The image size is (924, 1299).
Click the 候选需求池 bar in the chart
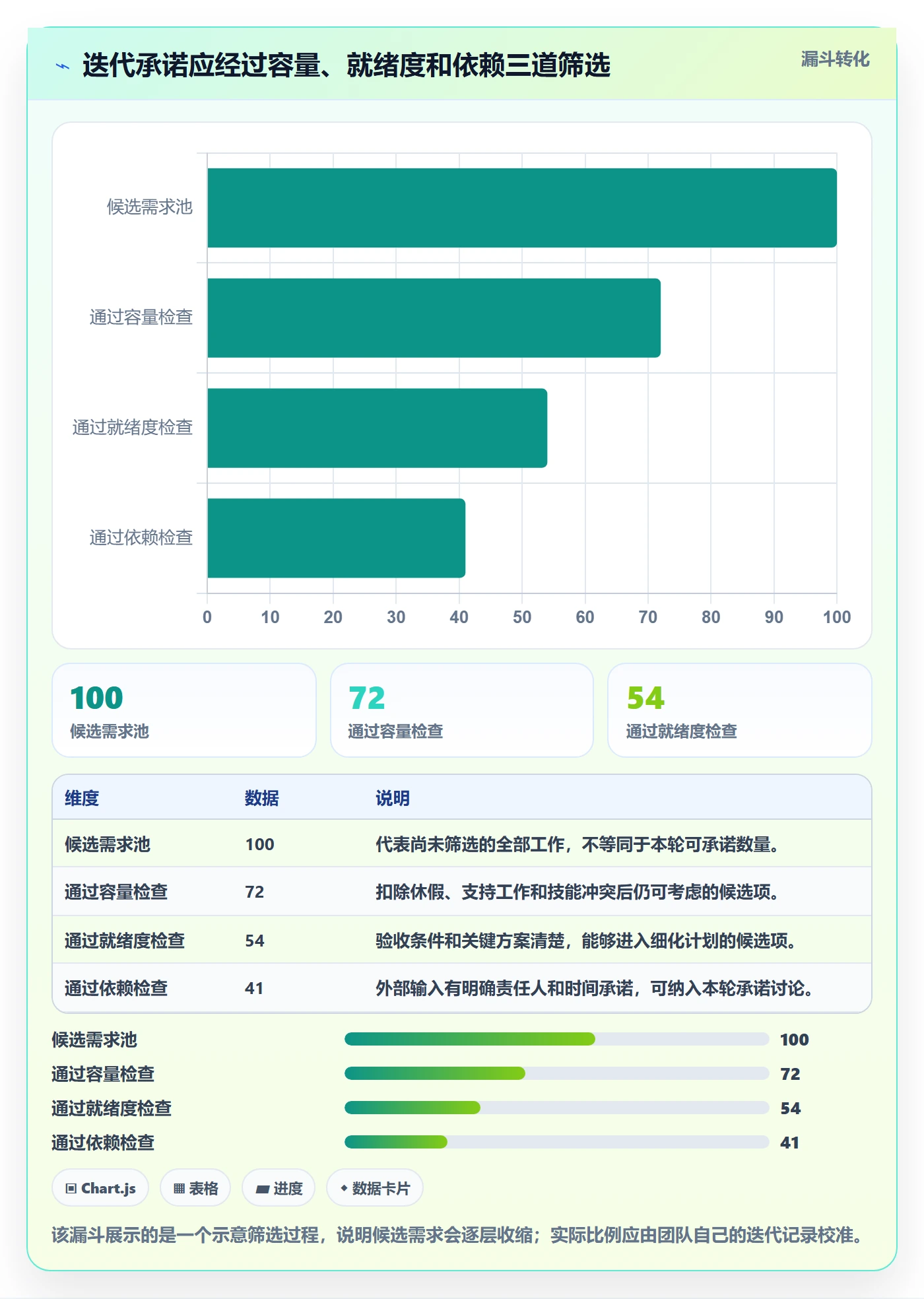(522, 208)
